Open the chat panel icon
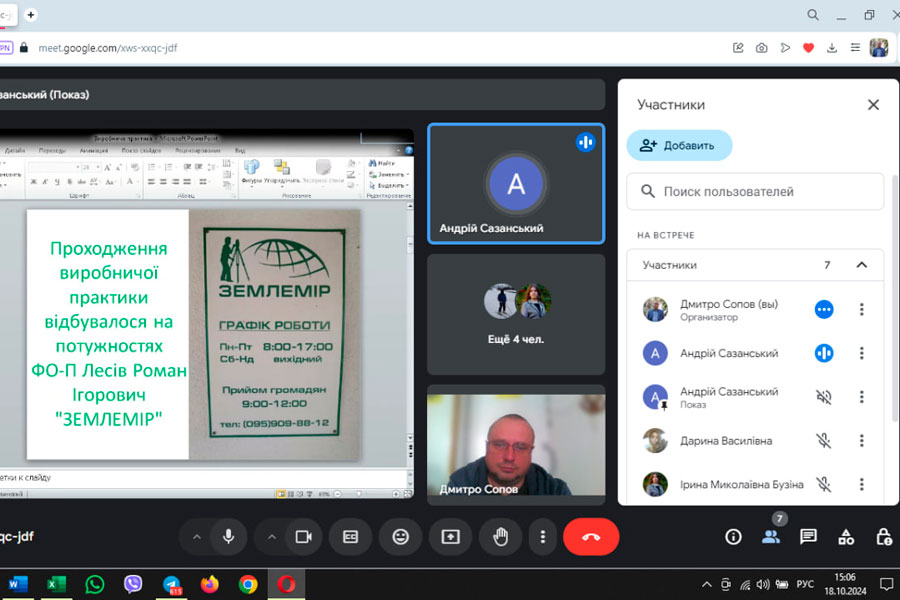 pos(808,537)
